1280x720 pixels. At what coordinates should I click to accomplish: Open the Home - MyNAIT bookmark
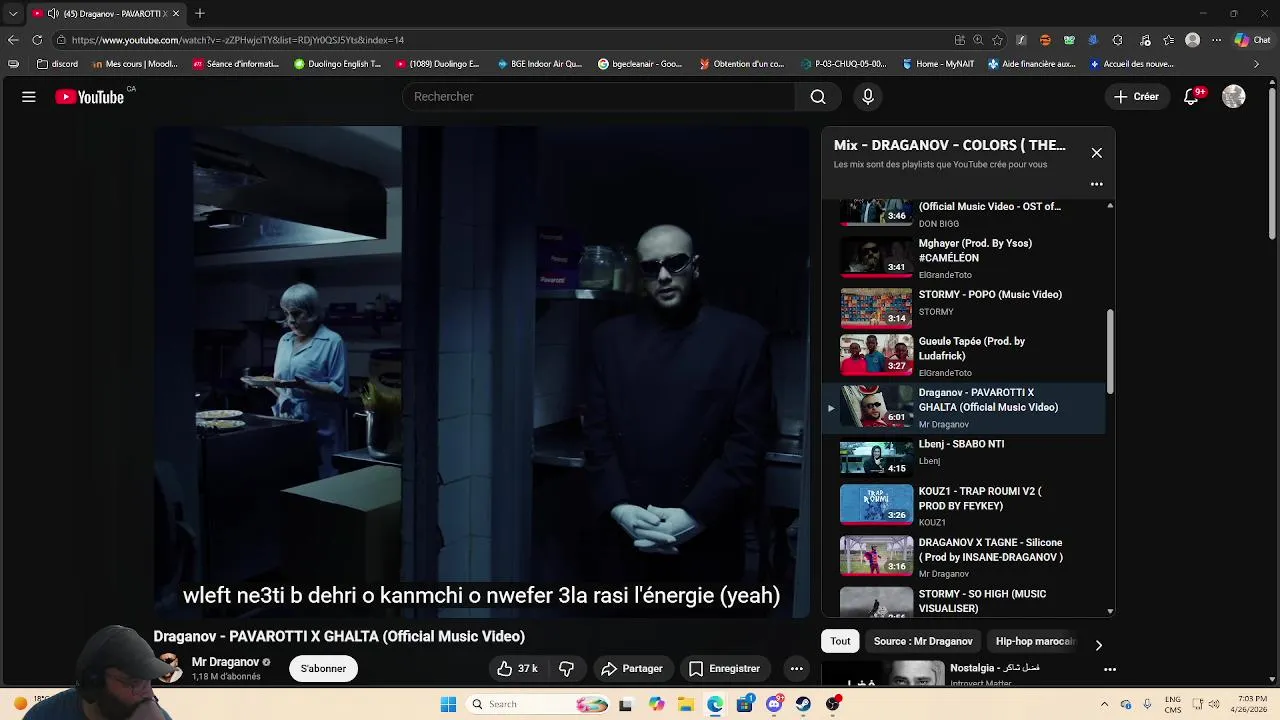pos(938,64)
